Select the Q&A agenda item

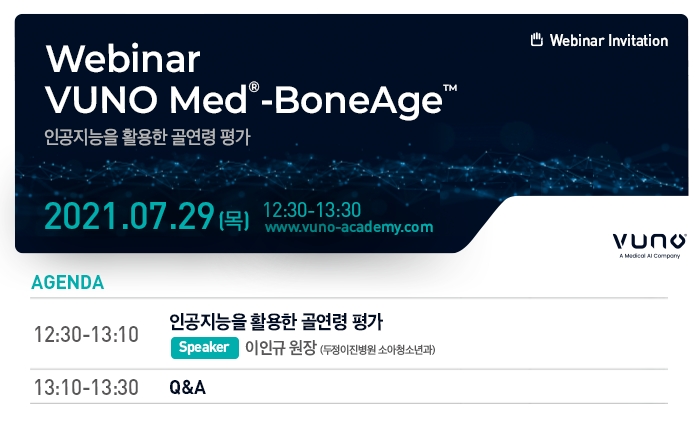[188, 388]
